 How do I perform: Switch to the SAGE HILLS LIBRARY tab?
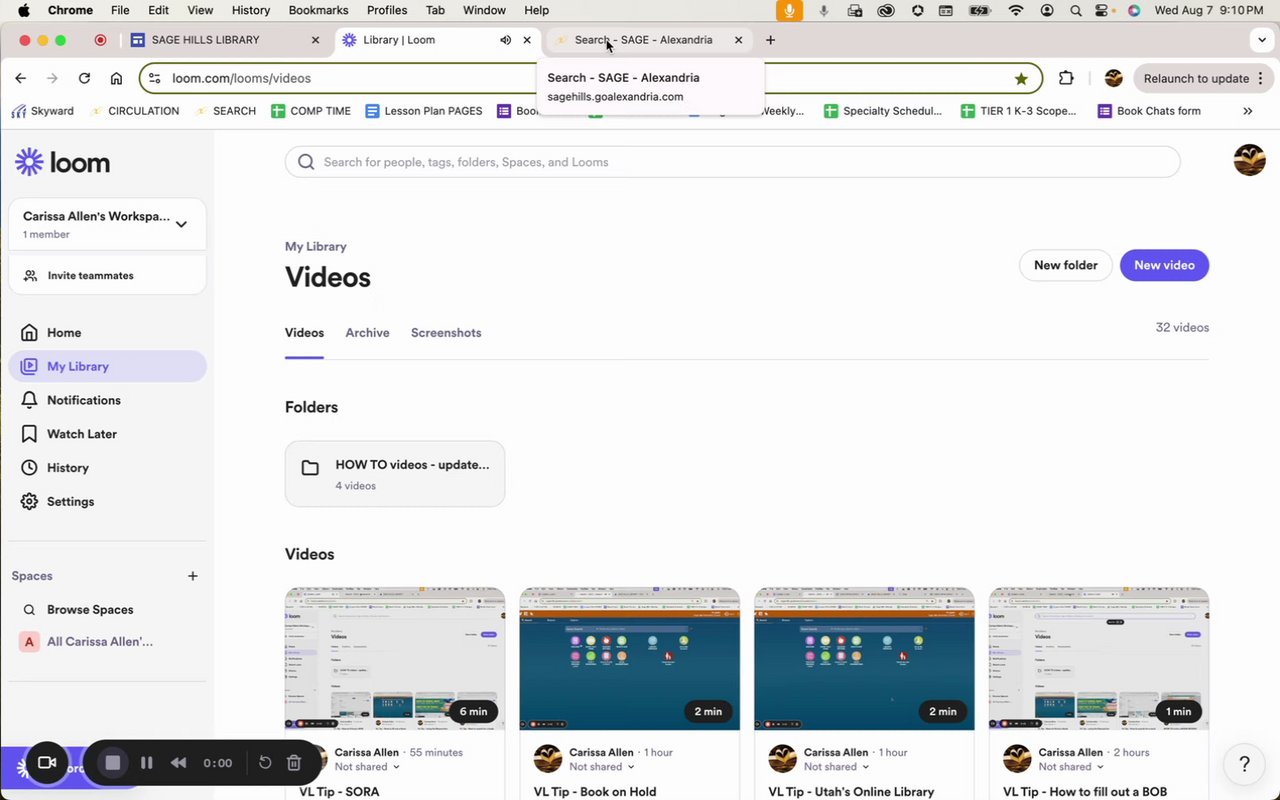[x=226, y=40]
